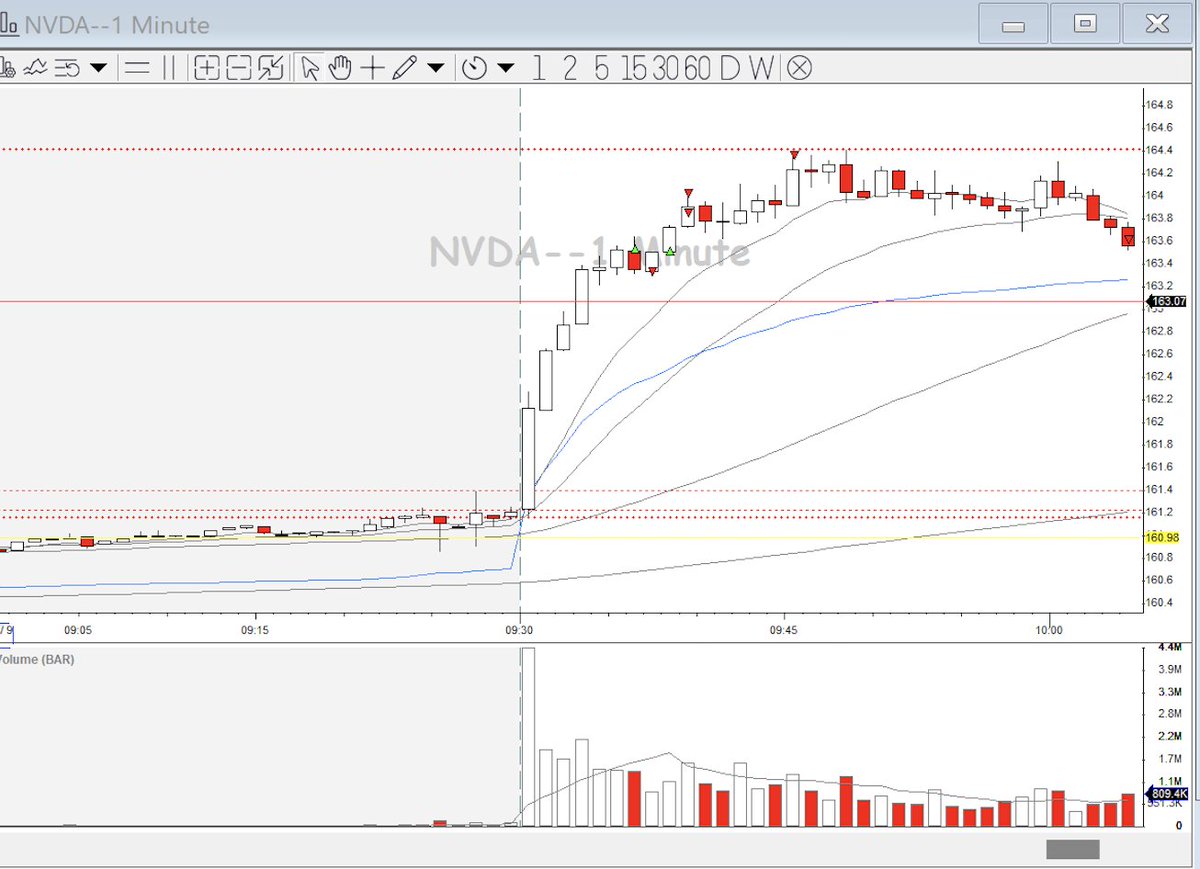Select the arrow pointer tool
Viewport: 1200px width, 869px height.
pyautogui.click(x=310, y=68)
